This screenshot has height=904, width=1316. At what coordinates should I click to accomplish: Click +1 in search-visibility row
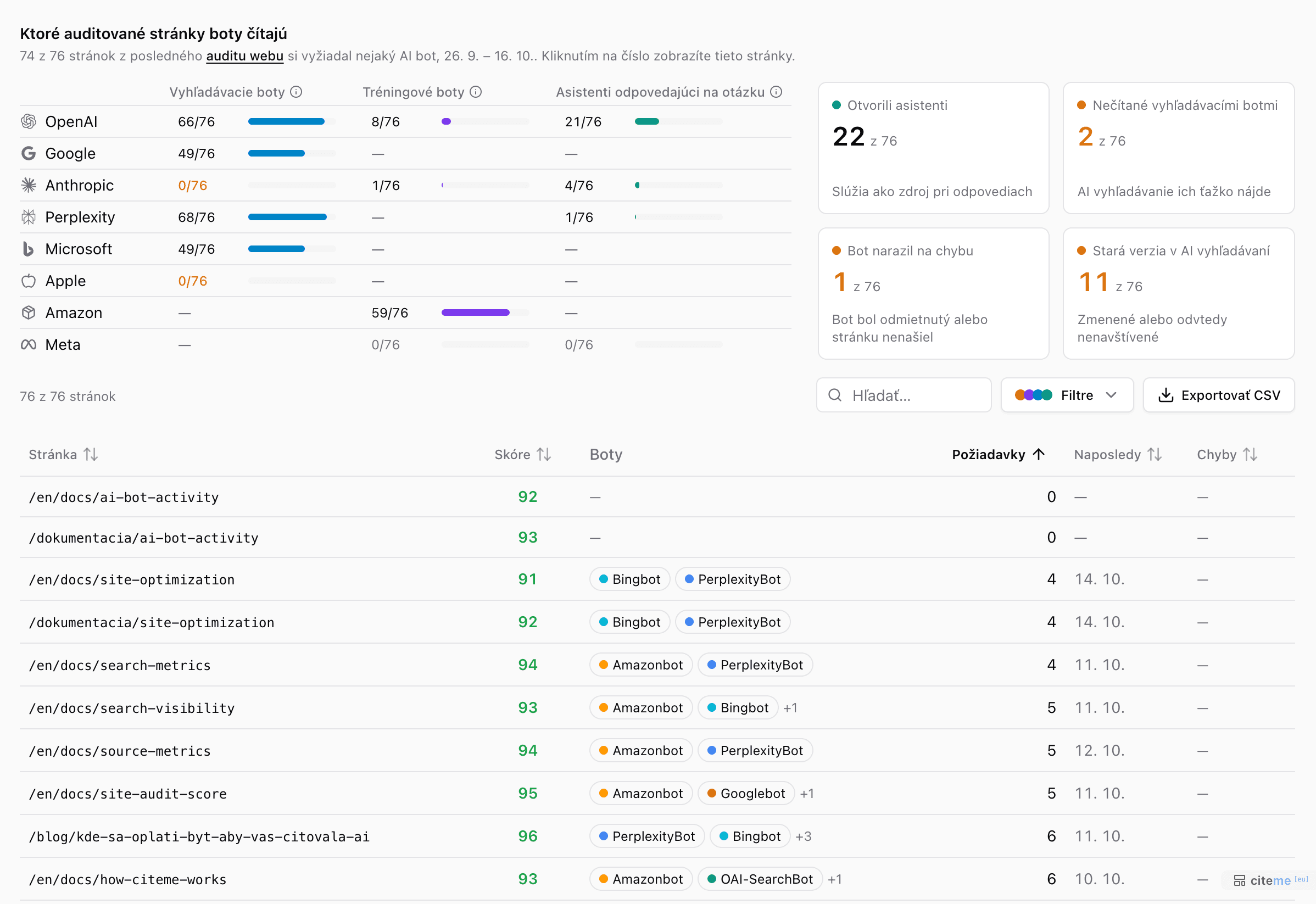[x=790, y=708]
